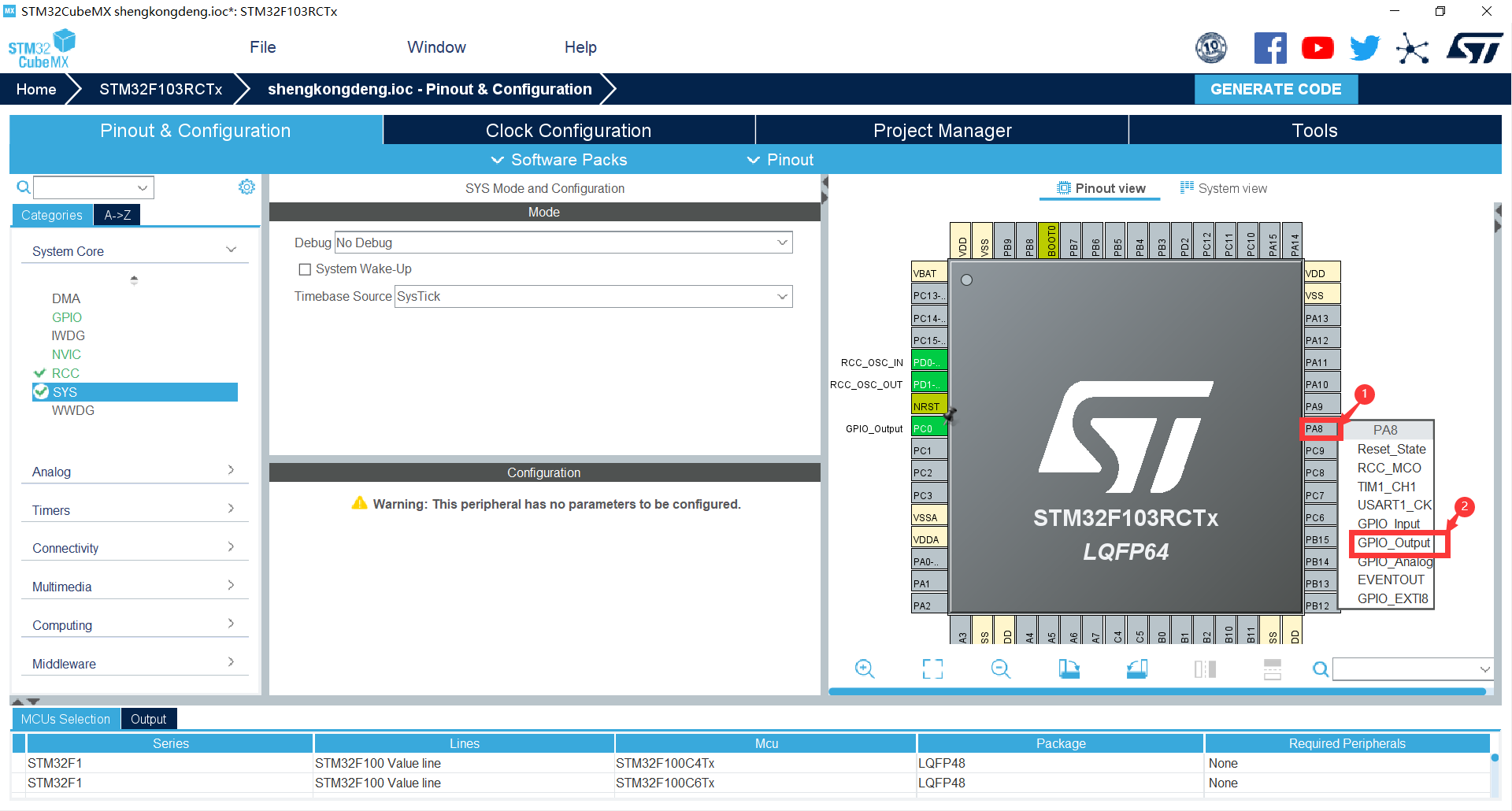Switch to the Clock Configuration tab
This screenshot has width=1512, height=811.
coord(569,130)
